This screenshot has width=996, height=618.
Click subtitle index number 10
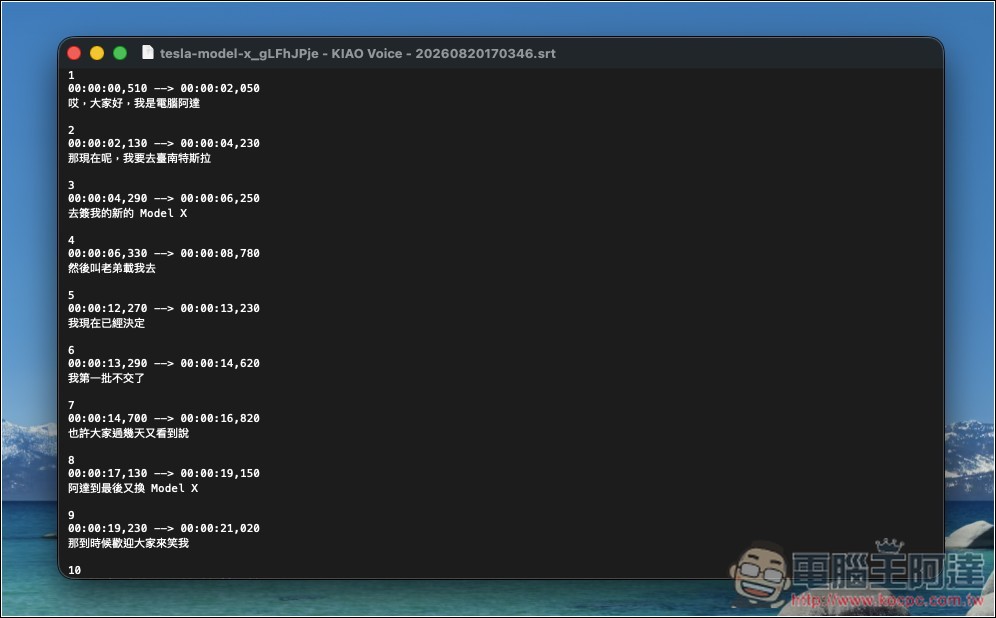point(74,570)
